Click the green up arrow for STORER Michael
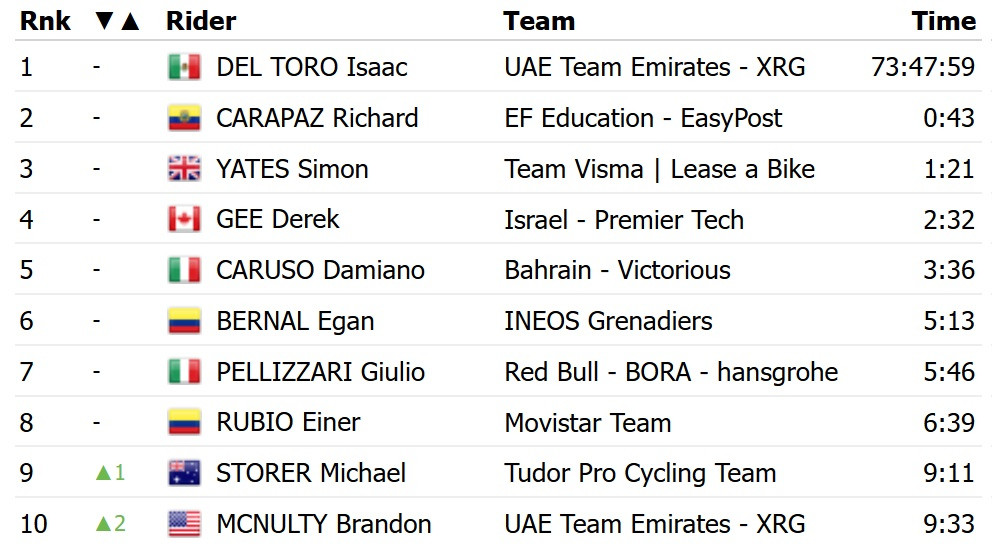The height and width of the screenshot is (547, 992). point(104,473)
